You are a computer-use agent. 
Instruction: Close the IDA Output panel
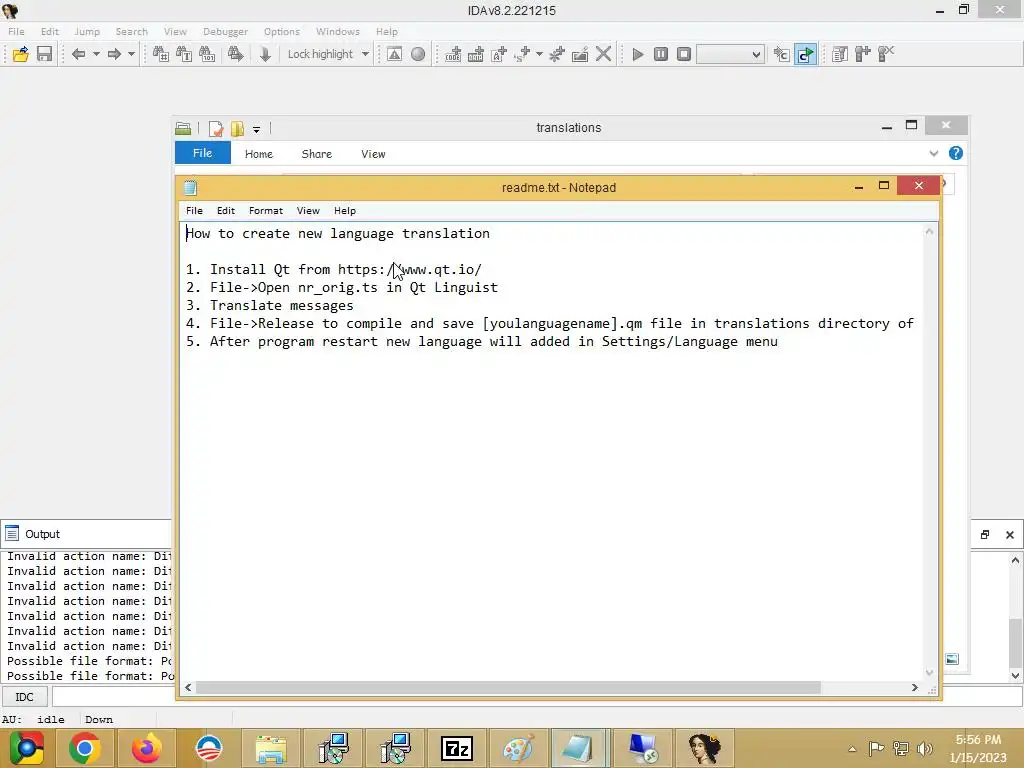1010,534
